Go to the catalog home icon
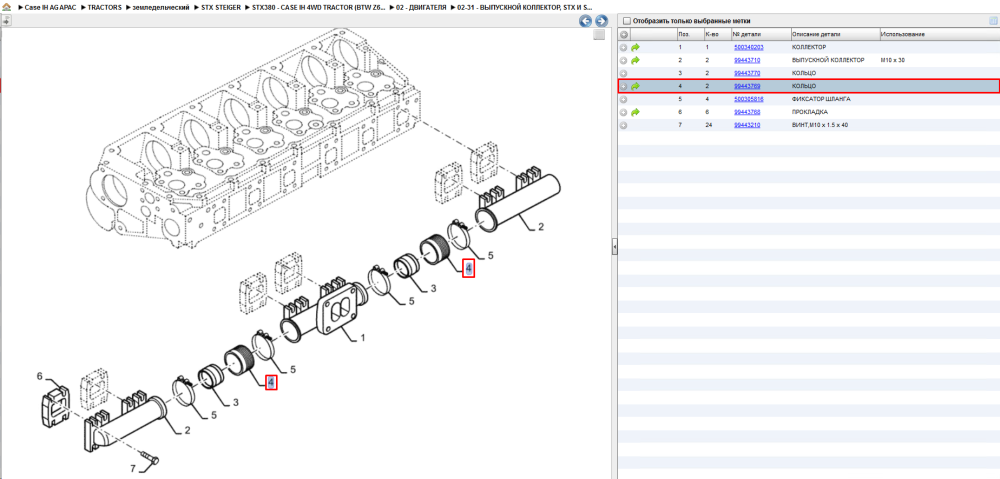 point(6,6)
